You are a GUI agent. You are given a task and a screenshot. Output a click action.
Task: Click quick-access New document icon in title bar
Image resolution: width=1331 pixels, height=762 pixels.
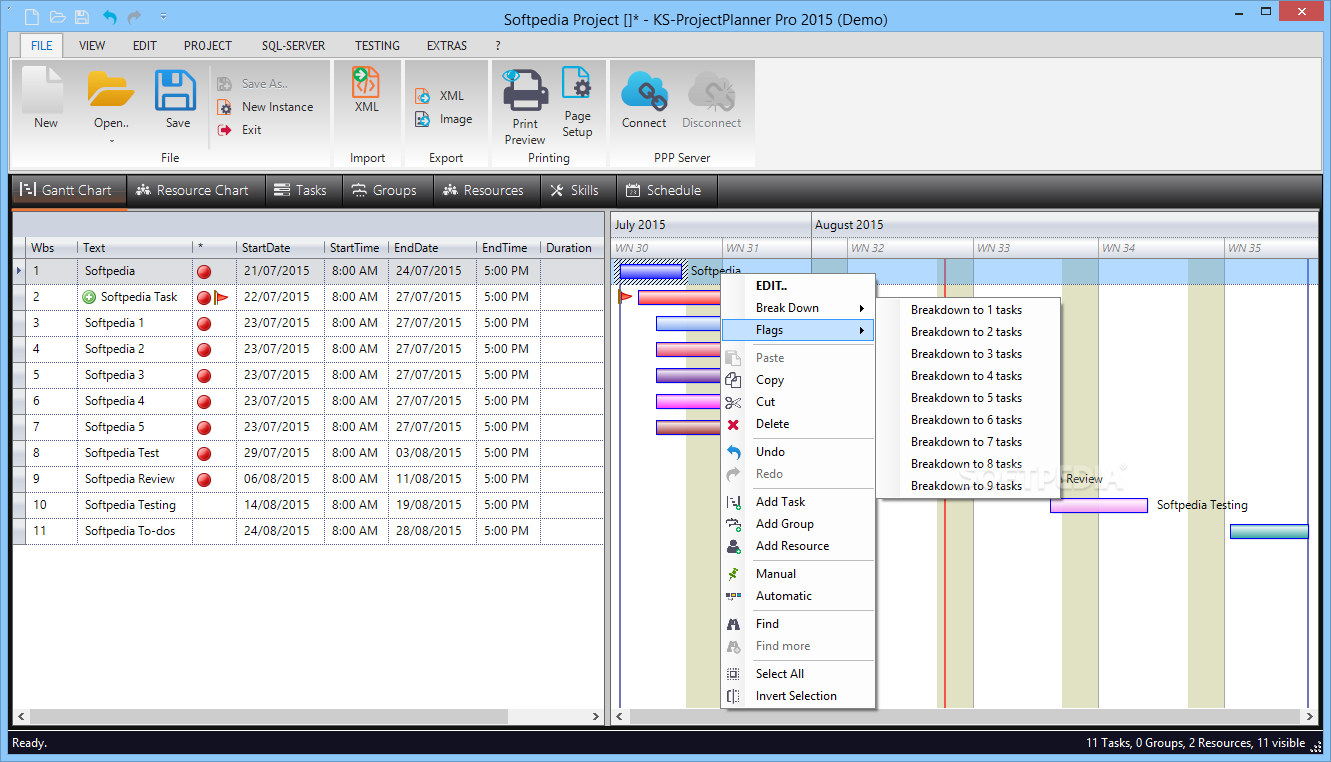coord(32,17)
